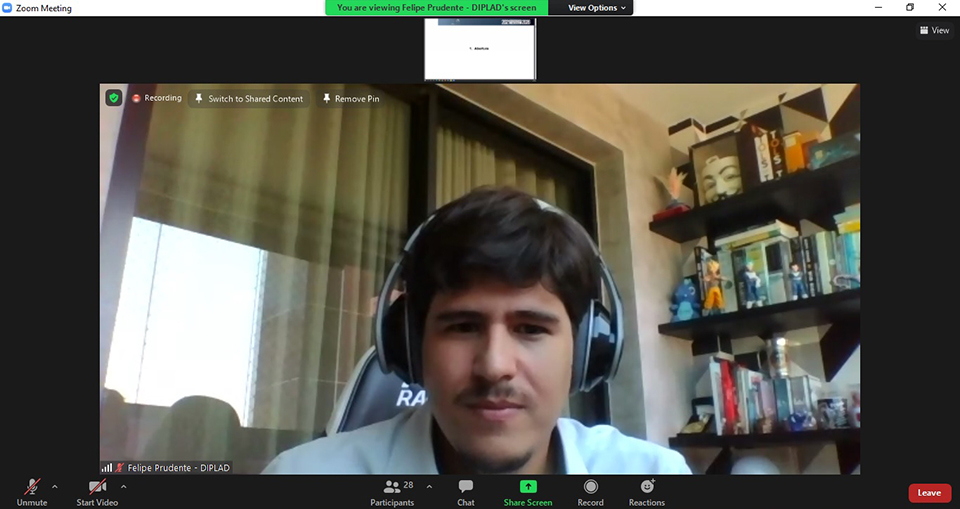Expand the arrow next to Participants
Screen dimensions: 960x509
tap(429, 487)
